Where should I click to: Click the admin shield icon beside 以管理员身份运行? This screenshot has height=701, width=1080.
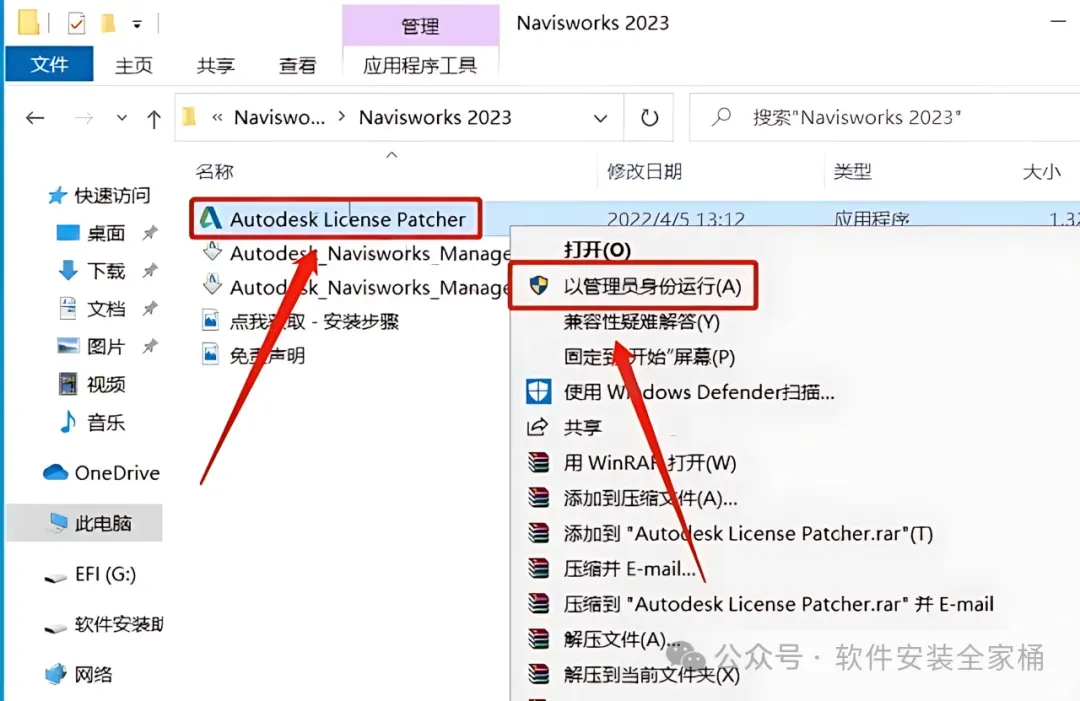coord(539,286)
